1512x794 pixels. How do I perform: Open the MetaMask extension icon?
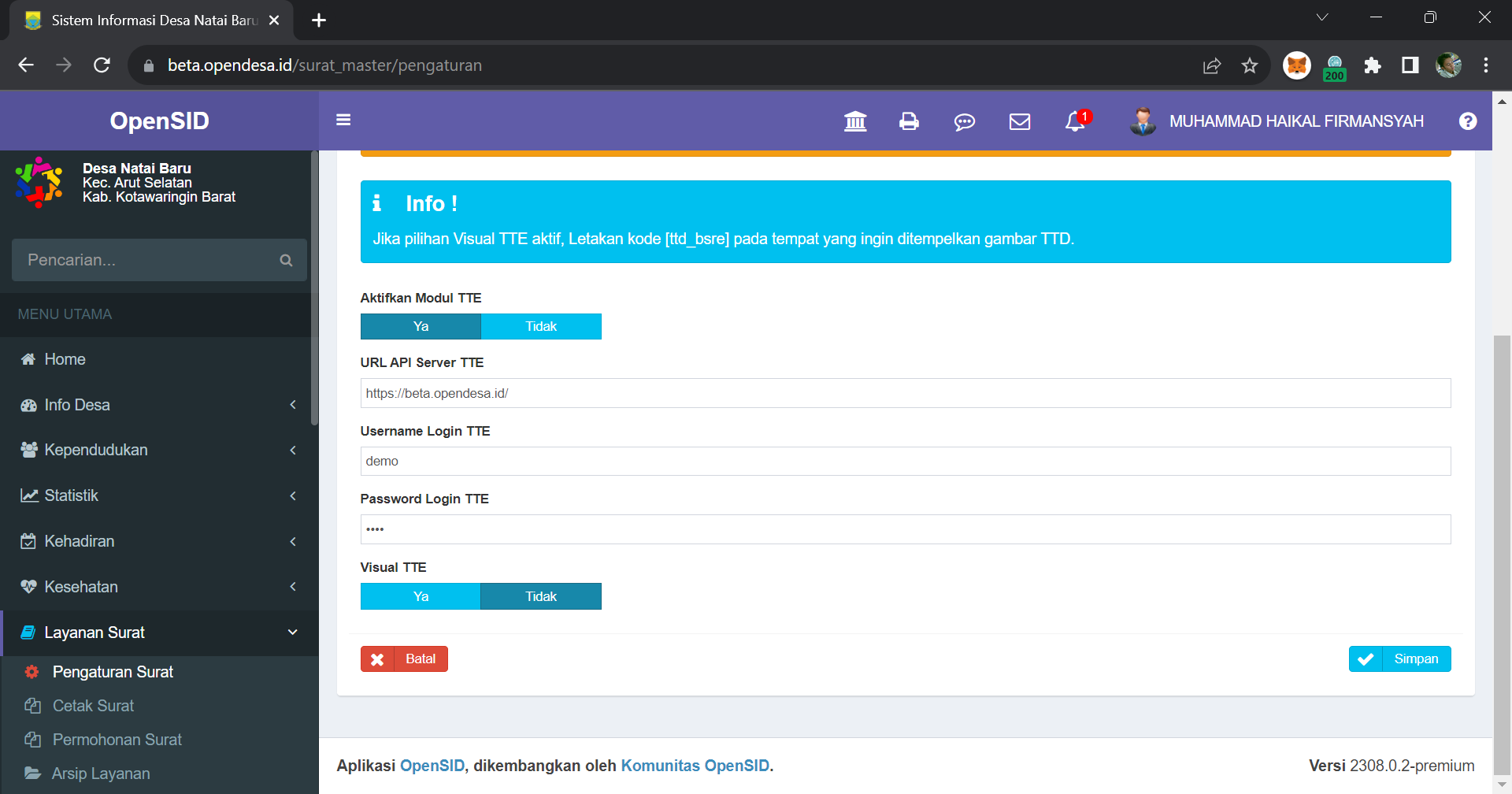(1296, 66)
